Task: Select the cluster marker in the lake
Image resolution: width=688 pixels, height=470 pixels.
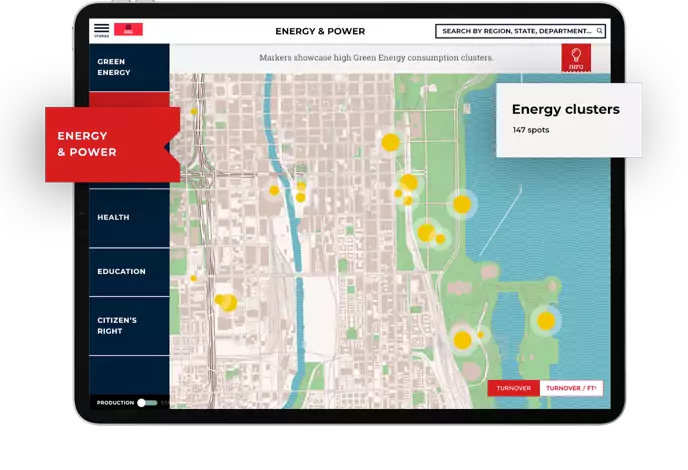Action: pos(462,204)
